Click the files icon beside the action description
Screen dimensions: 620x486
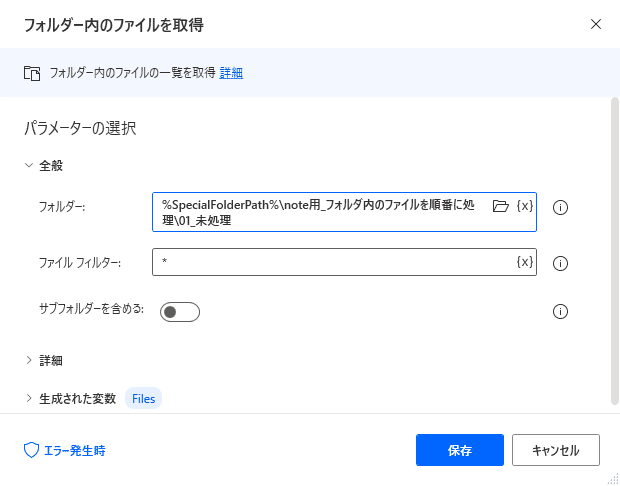(x=32, y=74)
